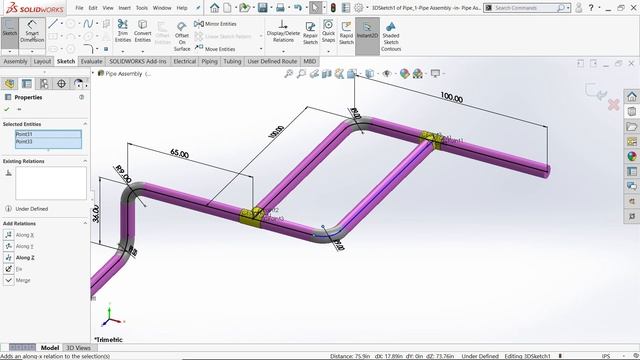The width and height of the screenshot is (640, 360).
Task: Open the Smart Dimension dropdown arrow
Action: (x=32, y=51)
